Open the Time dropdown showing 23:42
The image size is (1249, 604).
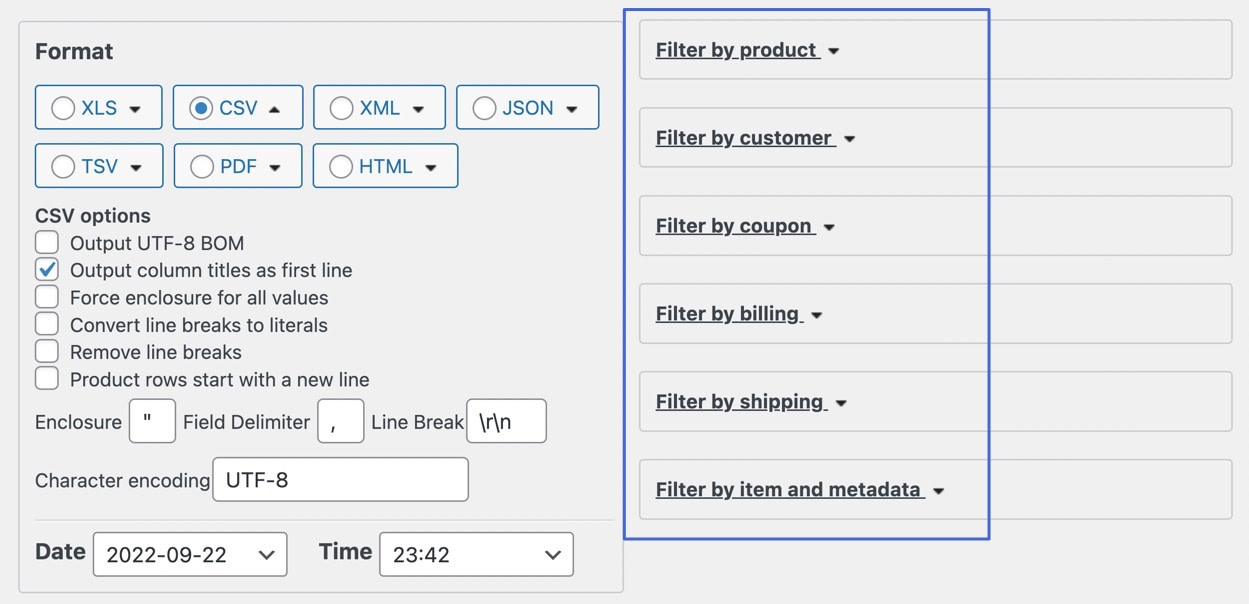click(477, 554)
